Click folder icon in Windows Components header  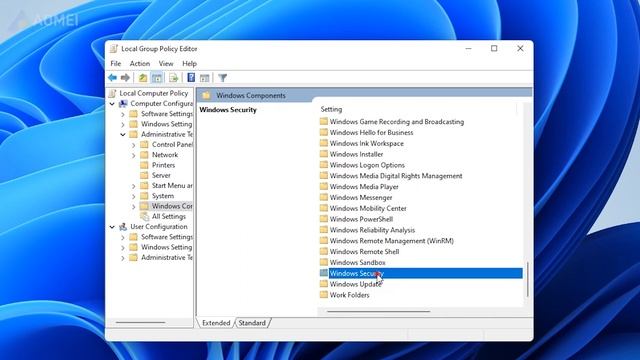[x=207, y=95]
